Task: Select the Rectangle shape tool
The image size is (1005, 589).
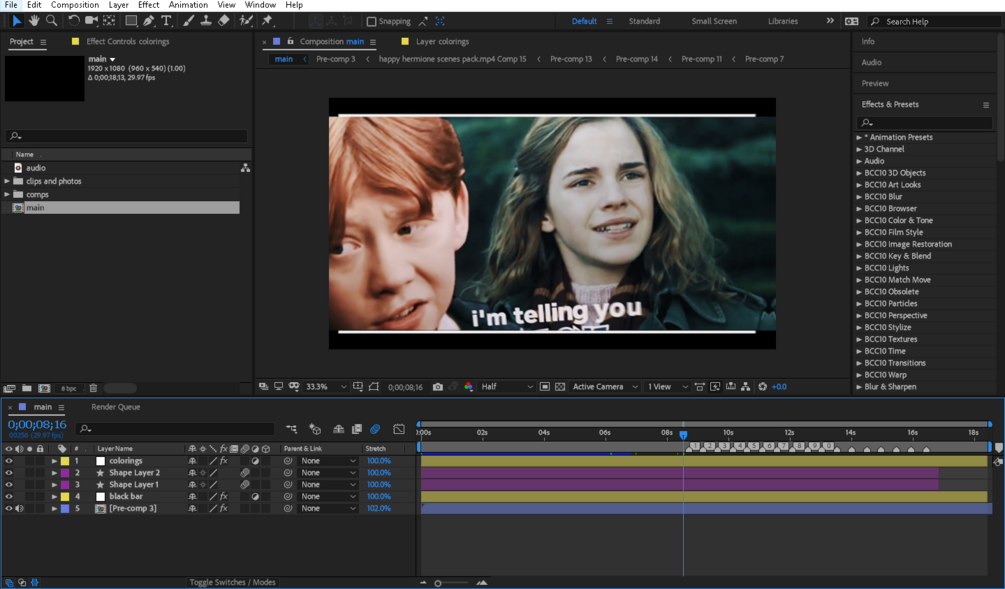Action: 131,21
